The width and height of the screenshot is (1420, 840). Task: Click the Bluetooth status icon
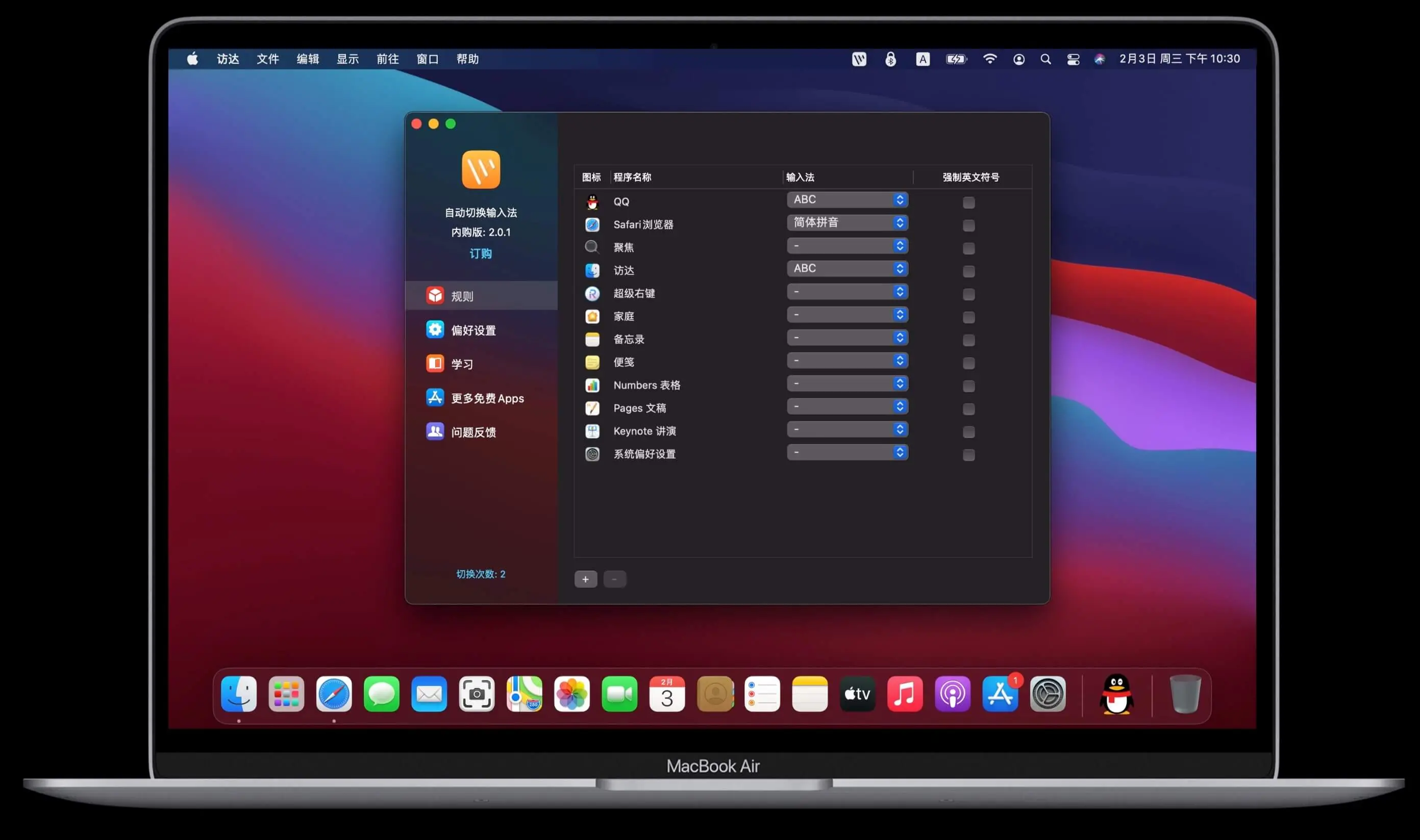coord(890,59)
